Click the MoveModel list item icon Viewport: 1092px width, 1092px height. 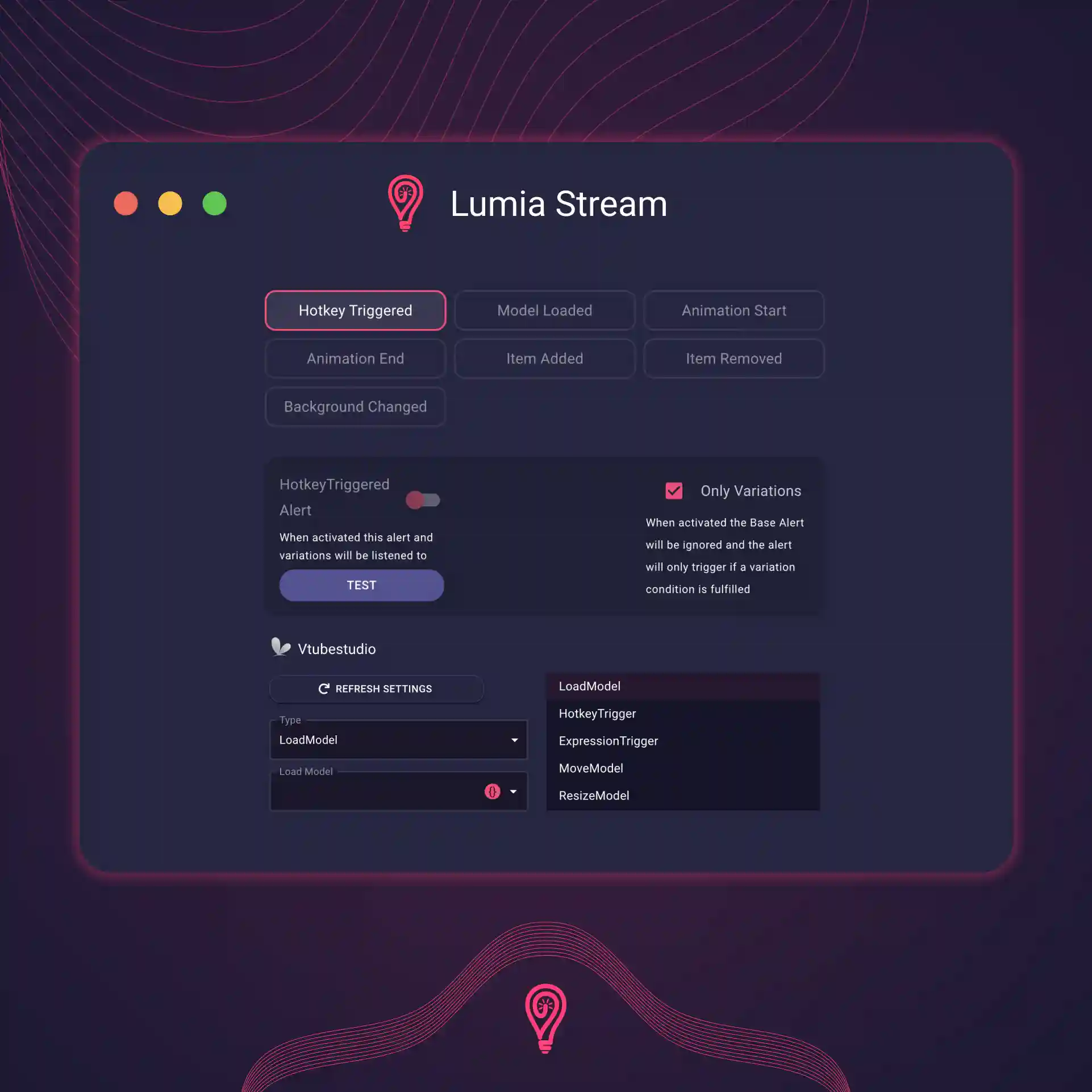pos(591,768)
